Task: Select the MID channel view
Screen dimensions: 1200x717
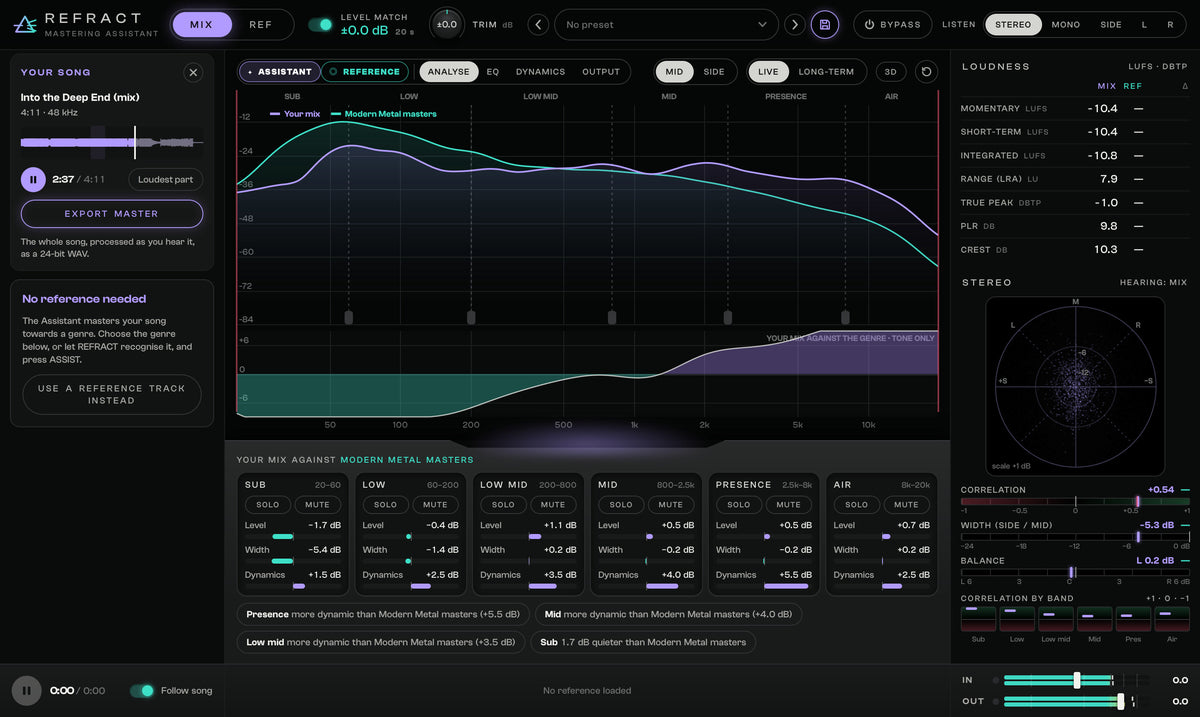Action: pyautogui.click(x=675, y=72)
